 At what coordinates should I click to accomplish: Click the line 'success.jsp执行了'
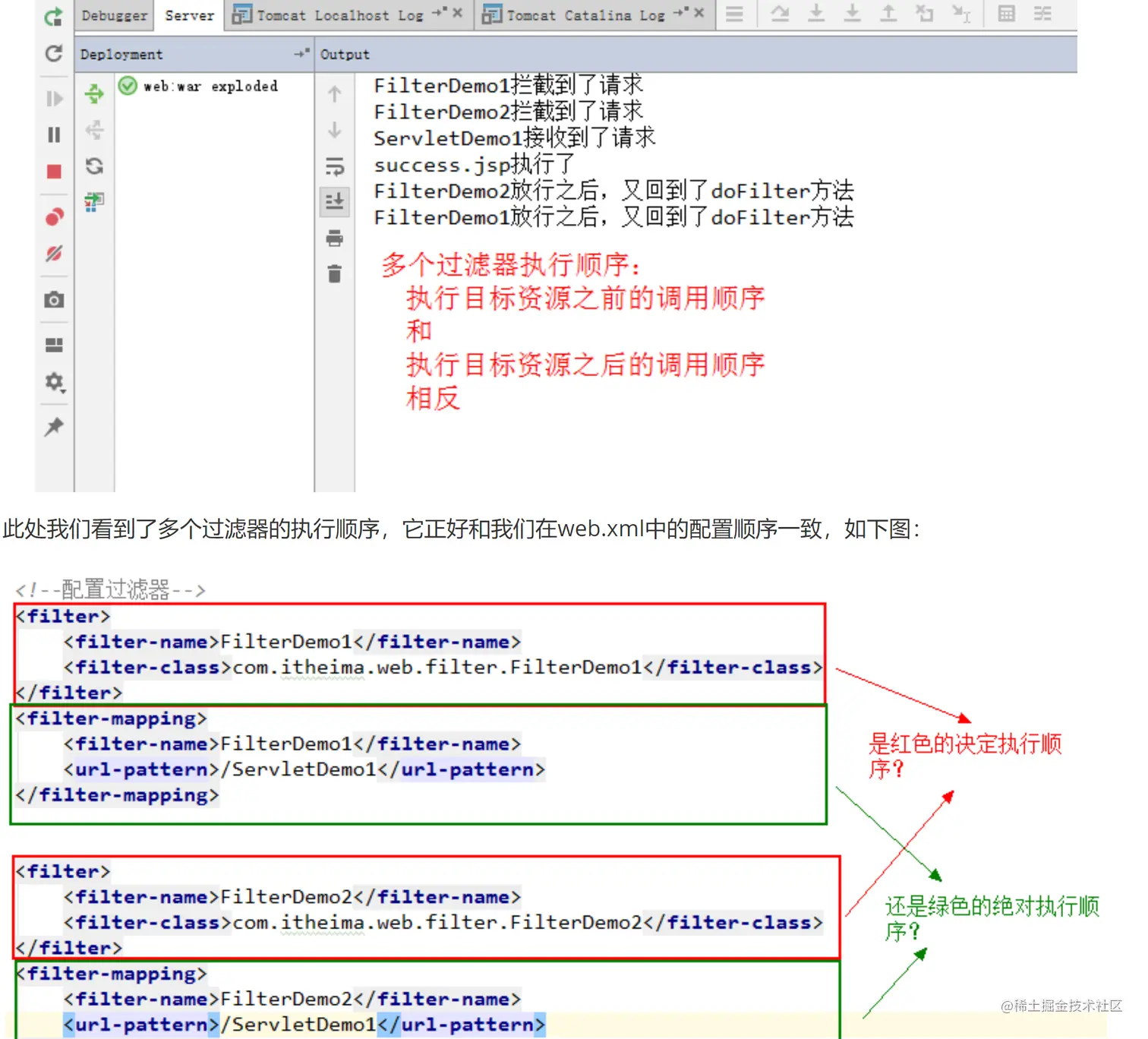(x=474, y=164)
